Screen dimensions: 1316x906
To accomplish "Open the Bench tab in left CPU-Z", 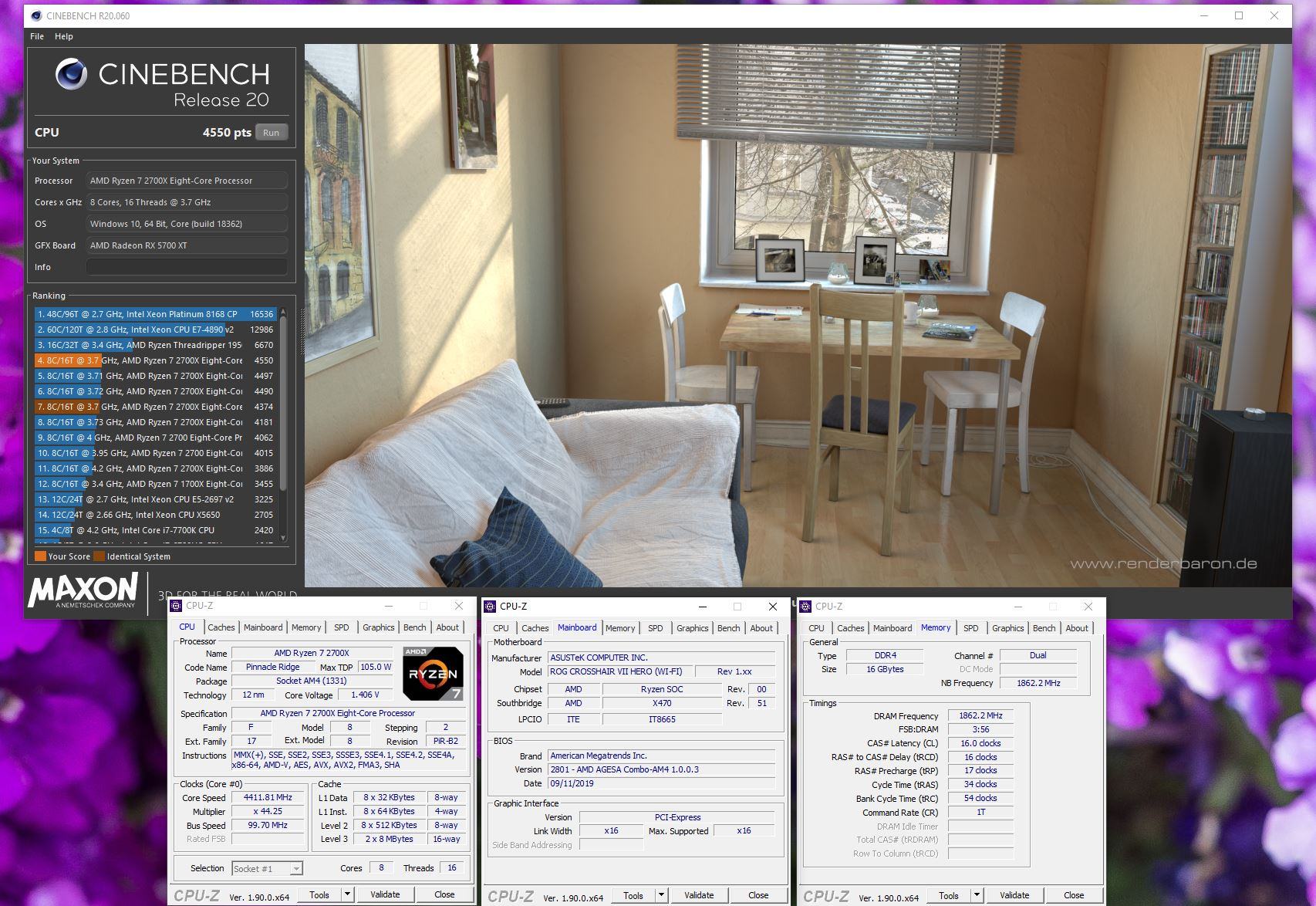I will pyautogui.click(x=414, y=627).
